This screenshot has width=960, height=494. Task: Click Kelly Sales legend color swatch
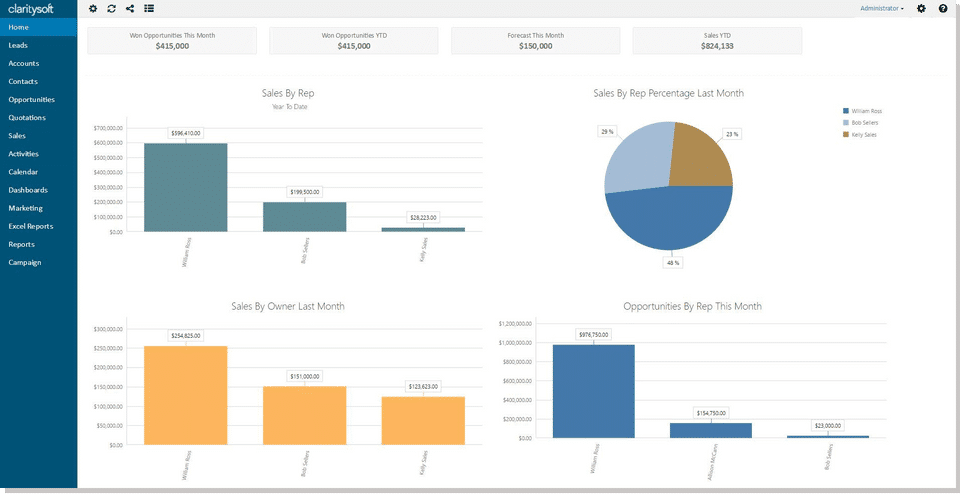pyautogui.click(x=846, y=134)
